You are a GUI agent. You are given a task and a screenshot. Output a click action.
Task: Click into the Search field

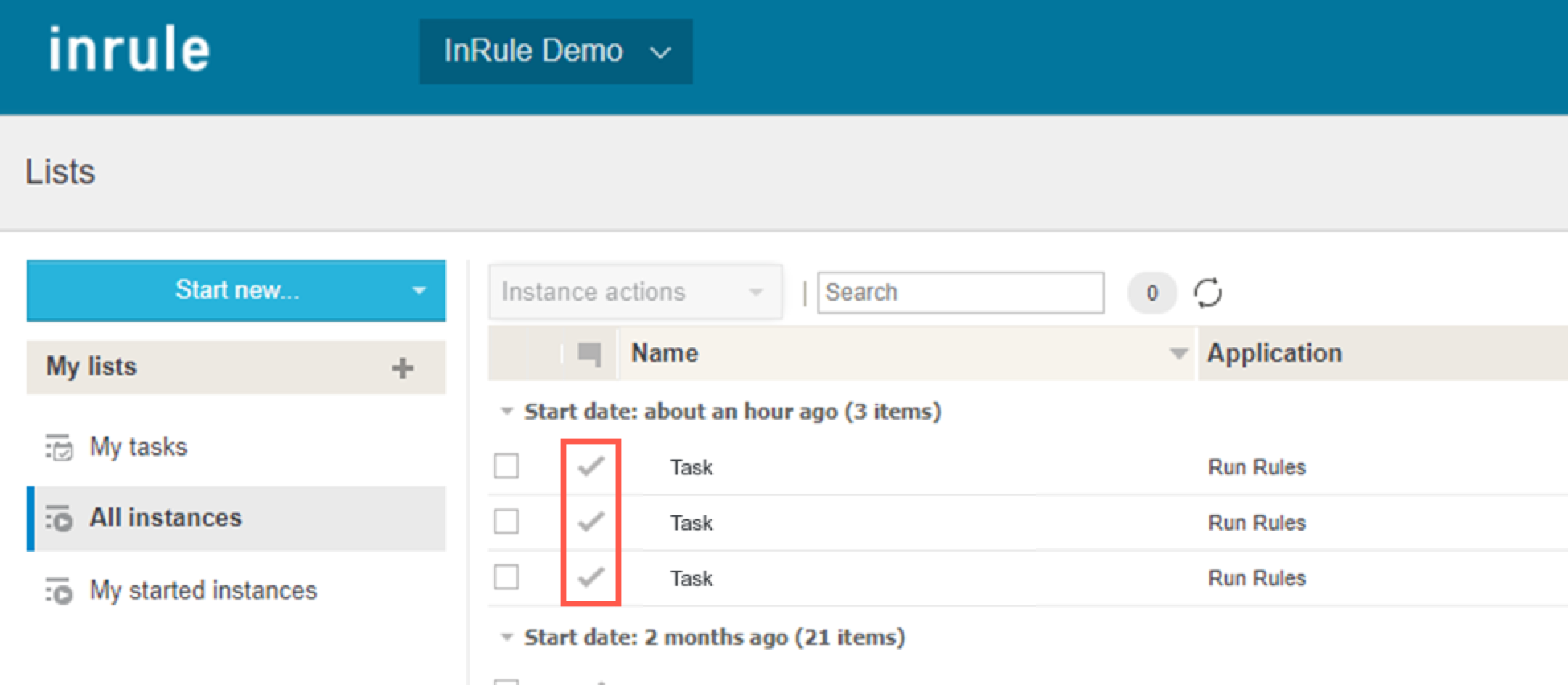[x=960, y=293]
